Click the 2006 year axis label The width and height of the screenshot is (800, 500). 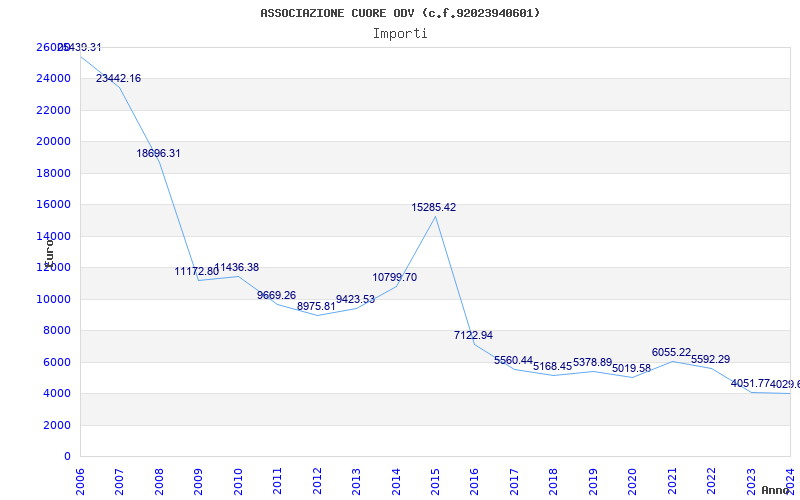[x=81, y=482]
